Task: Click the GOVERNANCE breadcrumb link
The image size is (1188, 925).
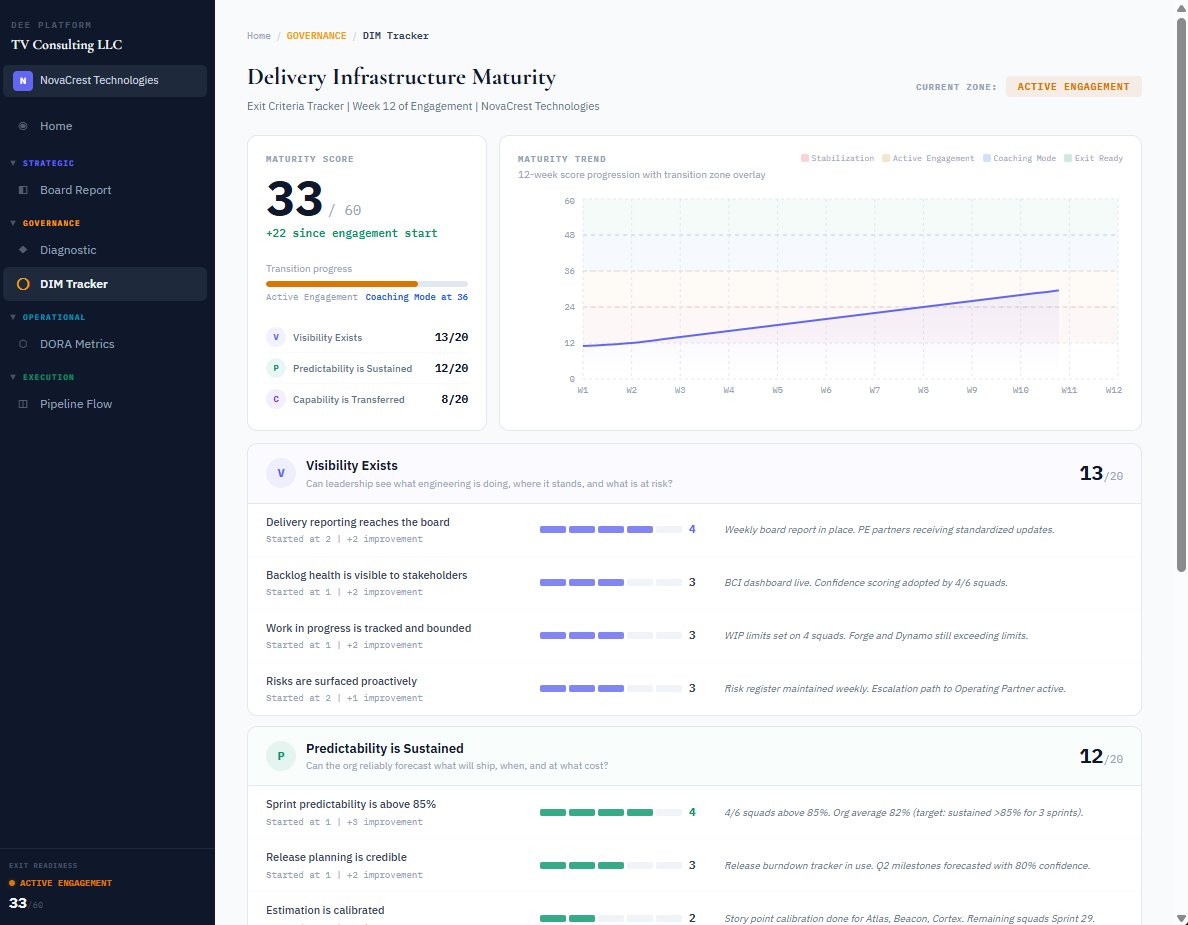Action: coord(316,36)
